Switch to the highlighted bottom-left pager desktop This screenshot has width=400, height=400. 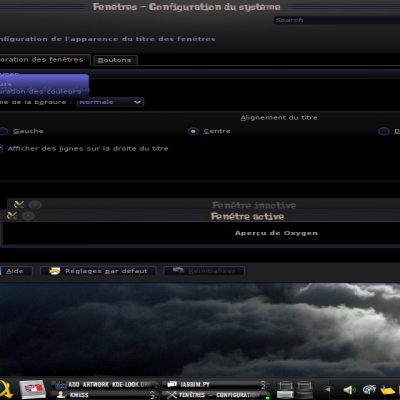(x=285, y=395)
